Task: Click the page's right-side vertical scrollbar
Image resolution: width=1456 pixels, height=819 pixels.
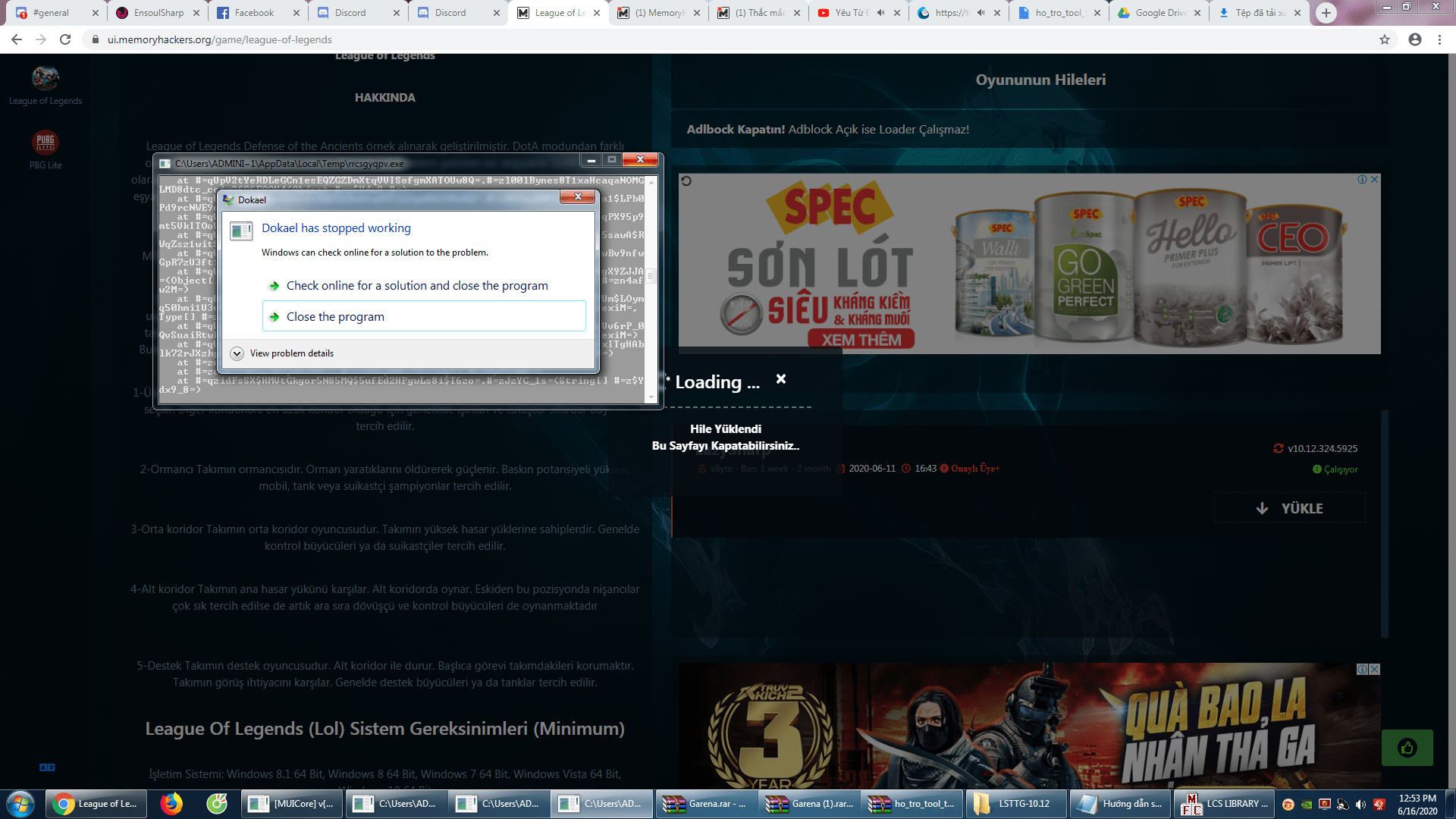Action: [x=1451, y=421]
